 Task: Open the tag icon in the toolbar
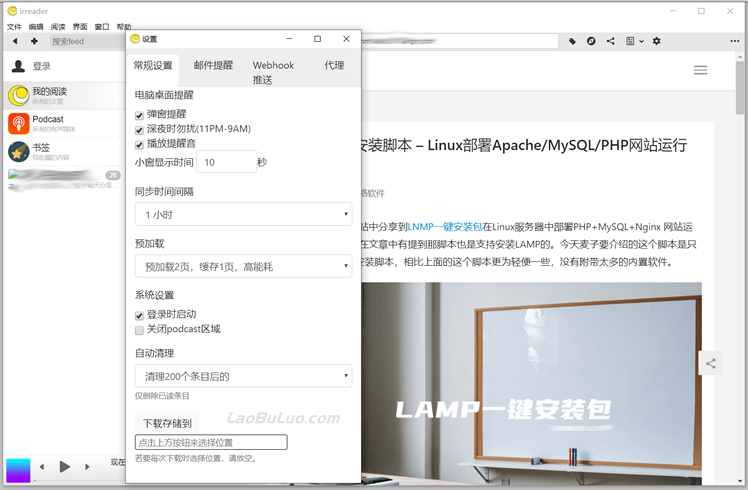[x=572, y=42]
